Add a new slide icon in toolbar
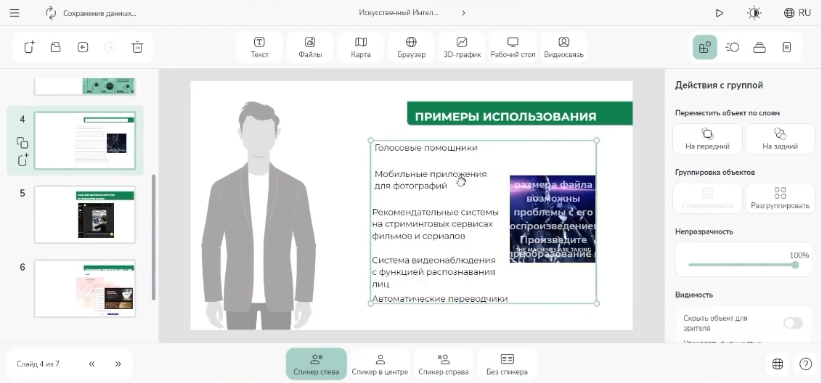This screenshot has width=821, height=383. pos(29,47)
